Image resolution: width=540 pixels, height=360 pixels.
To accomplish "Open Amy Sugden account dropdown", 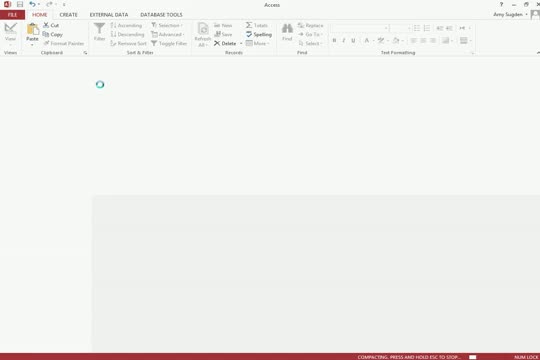I will click(510, 14).
